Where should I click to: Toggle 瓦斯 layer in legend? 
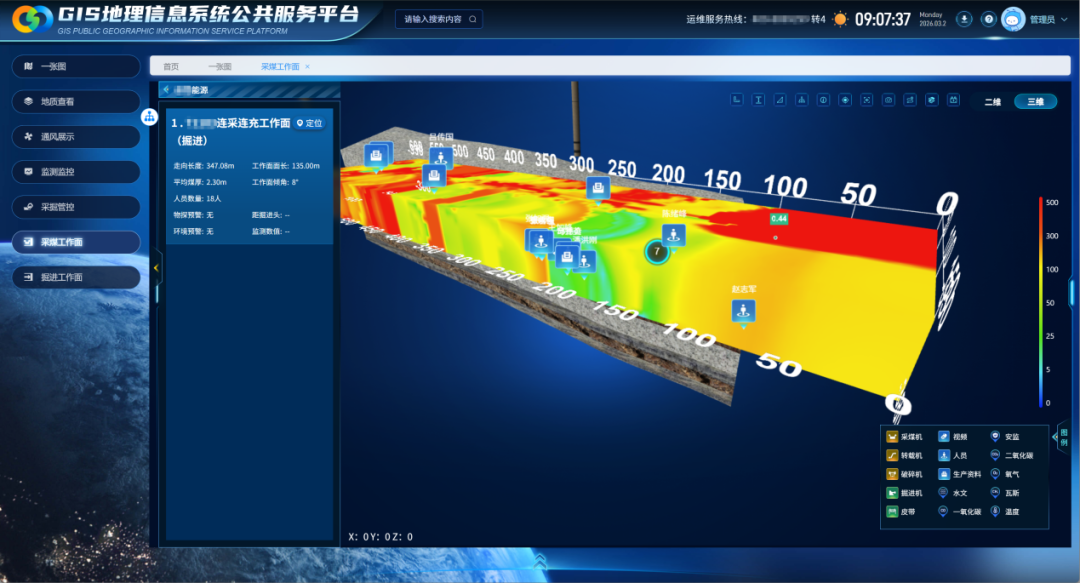[1005, 493]
